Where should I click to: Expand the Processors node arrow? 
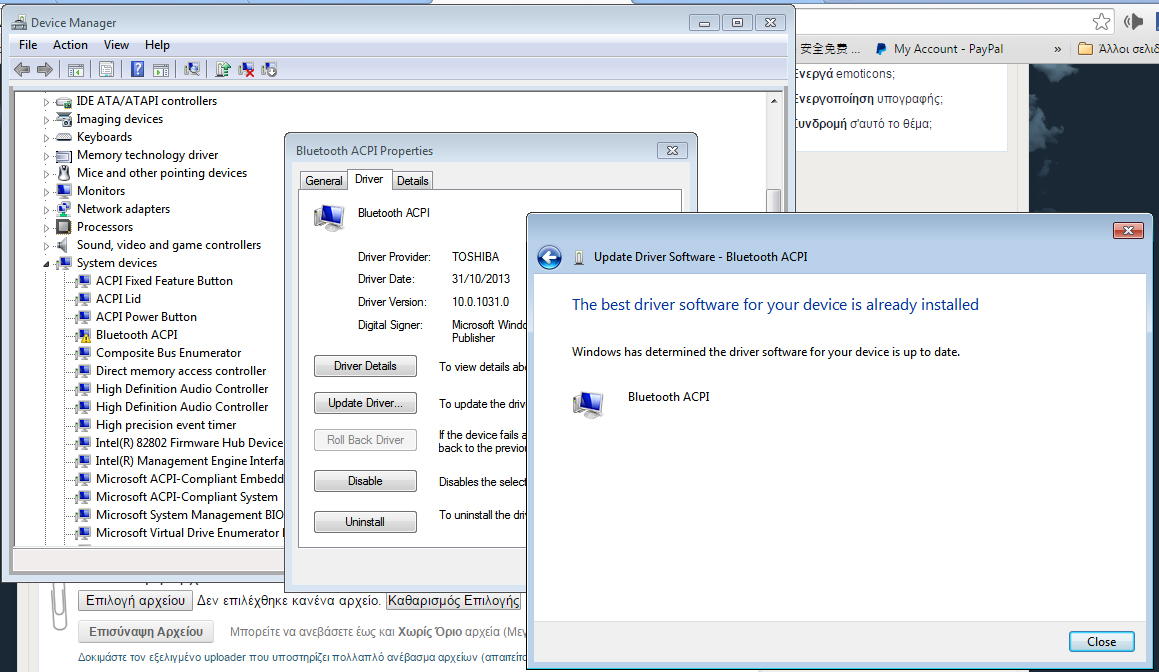point(46,228)
